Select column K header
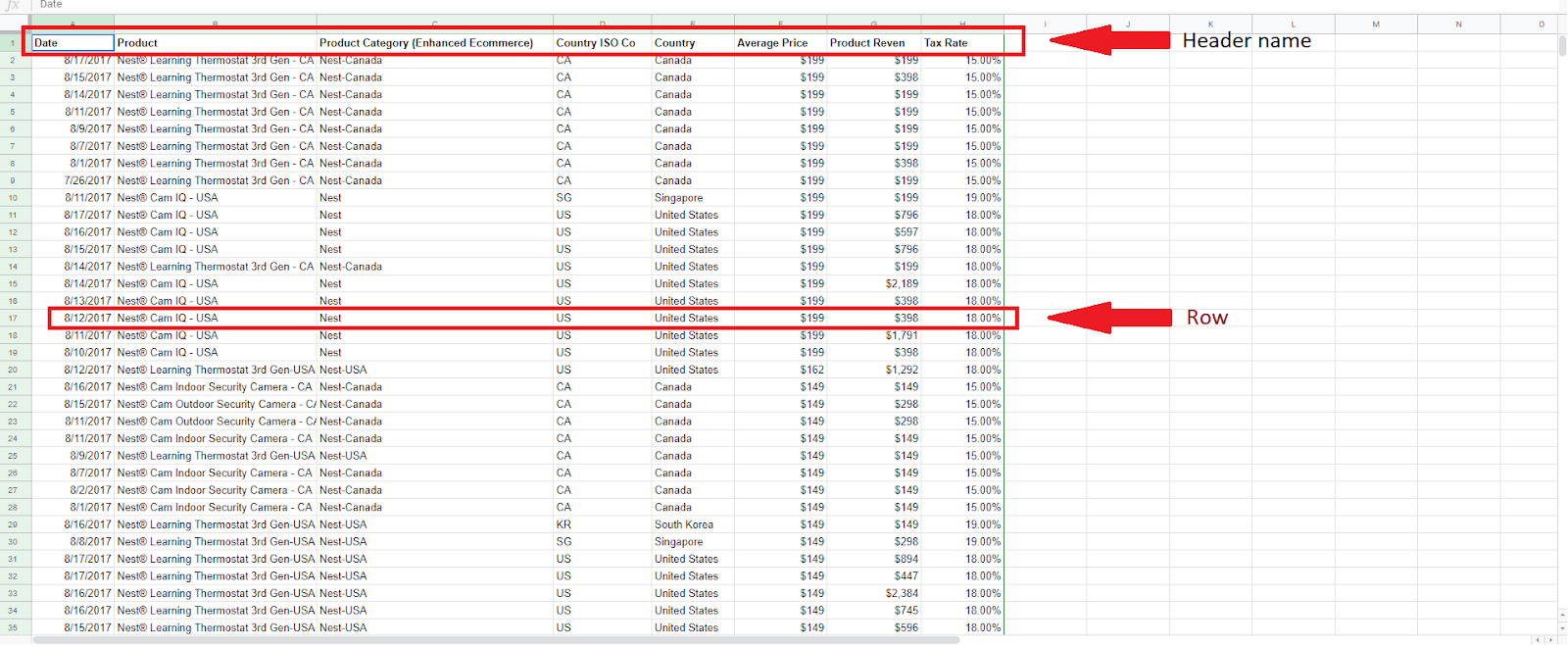Viewport: 1568px width, 647px height. (1210, 25)
